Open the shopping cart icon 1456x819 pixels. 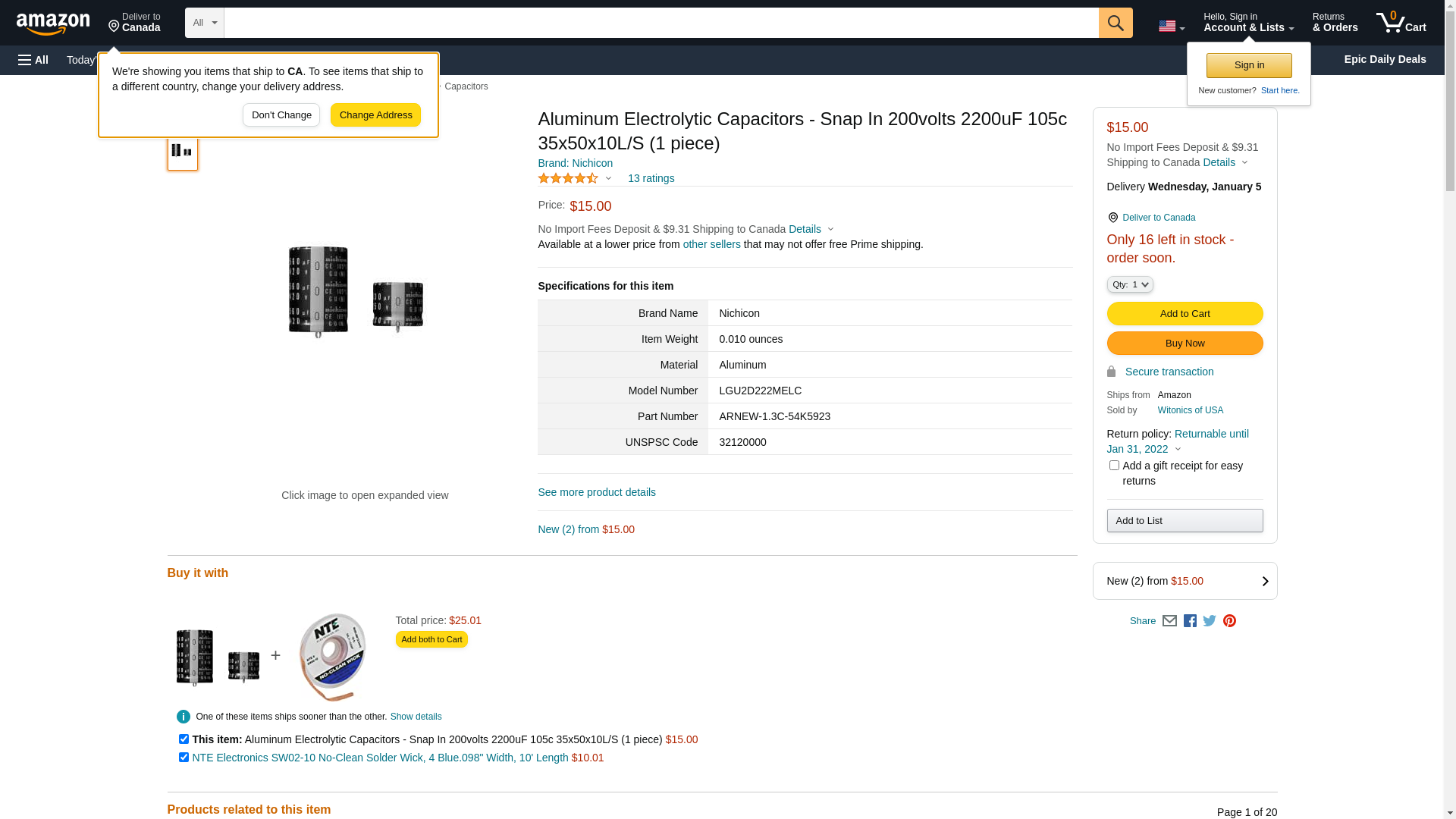coord(1401,23)
